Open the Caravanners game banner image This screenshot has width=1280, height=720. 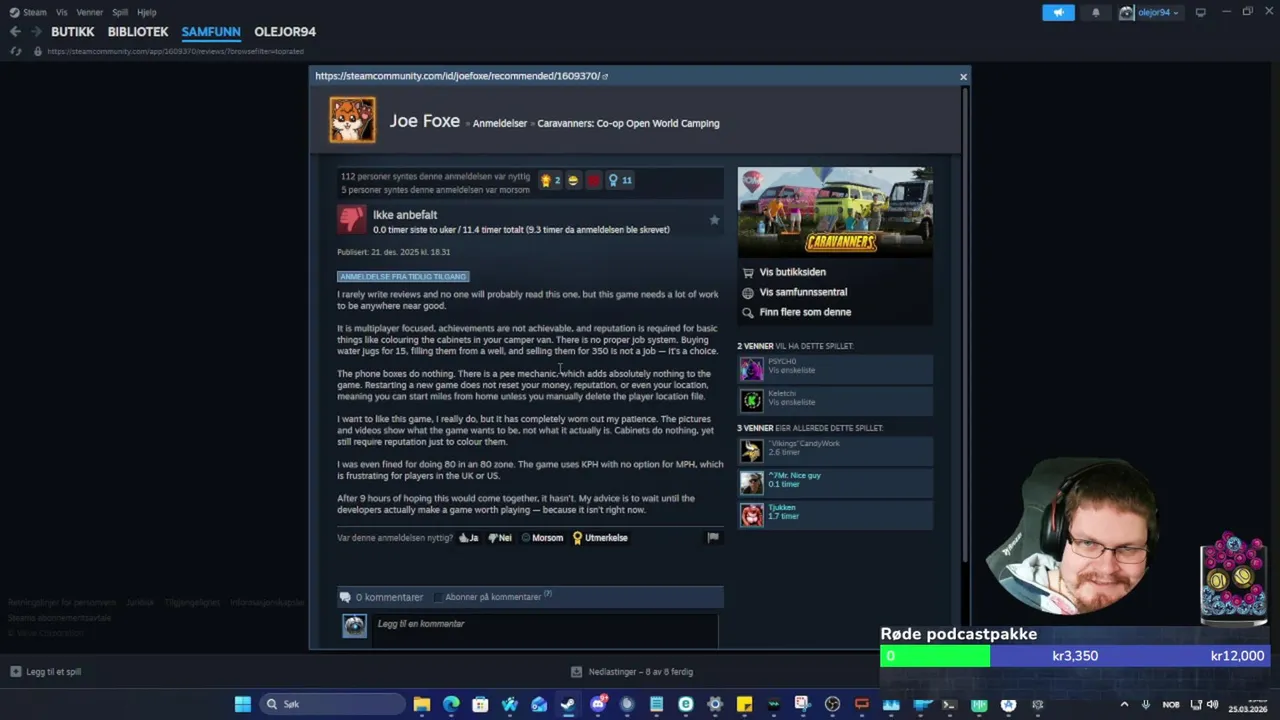(x=835, y=212)
